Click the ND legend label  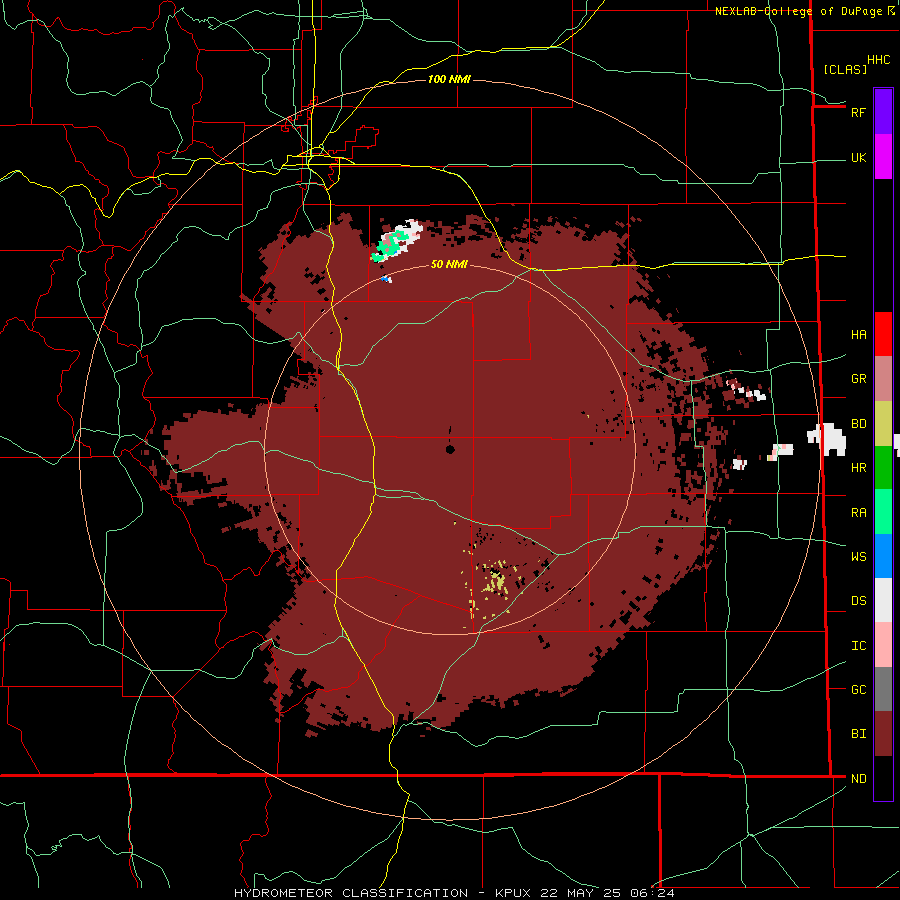pyautogui.click(x=858, y=779)
